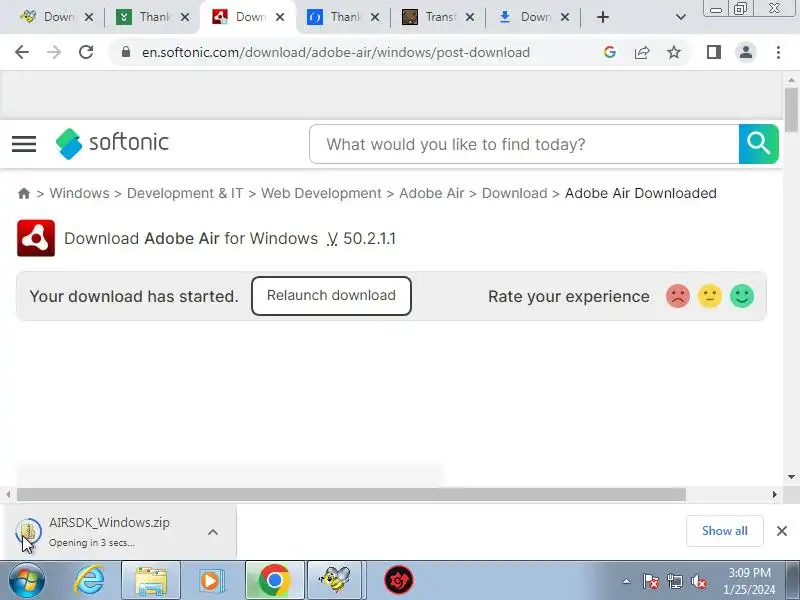Open Development & IT breadcrumb
Screen dimensions: 800x600
(x=185, y=193)
